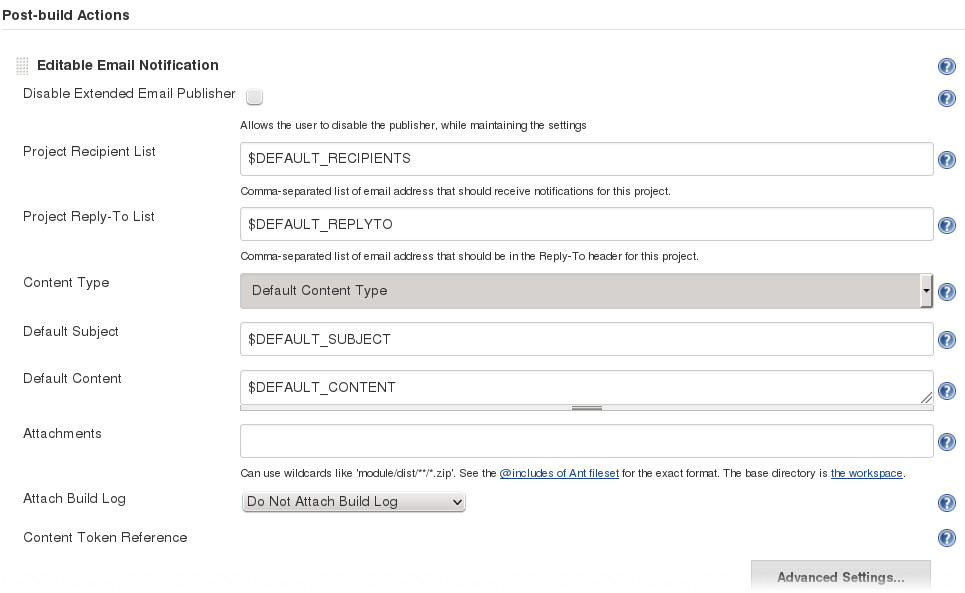
Task: Grab the Editable Email Notification drag handle
Action: tap(23, 66)
